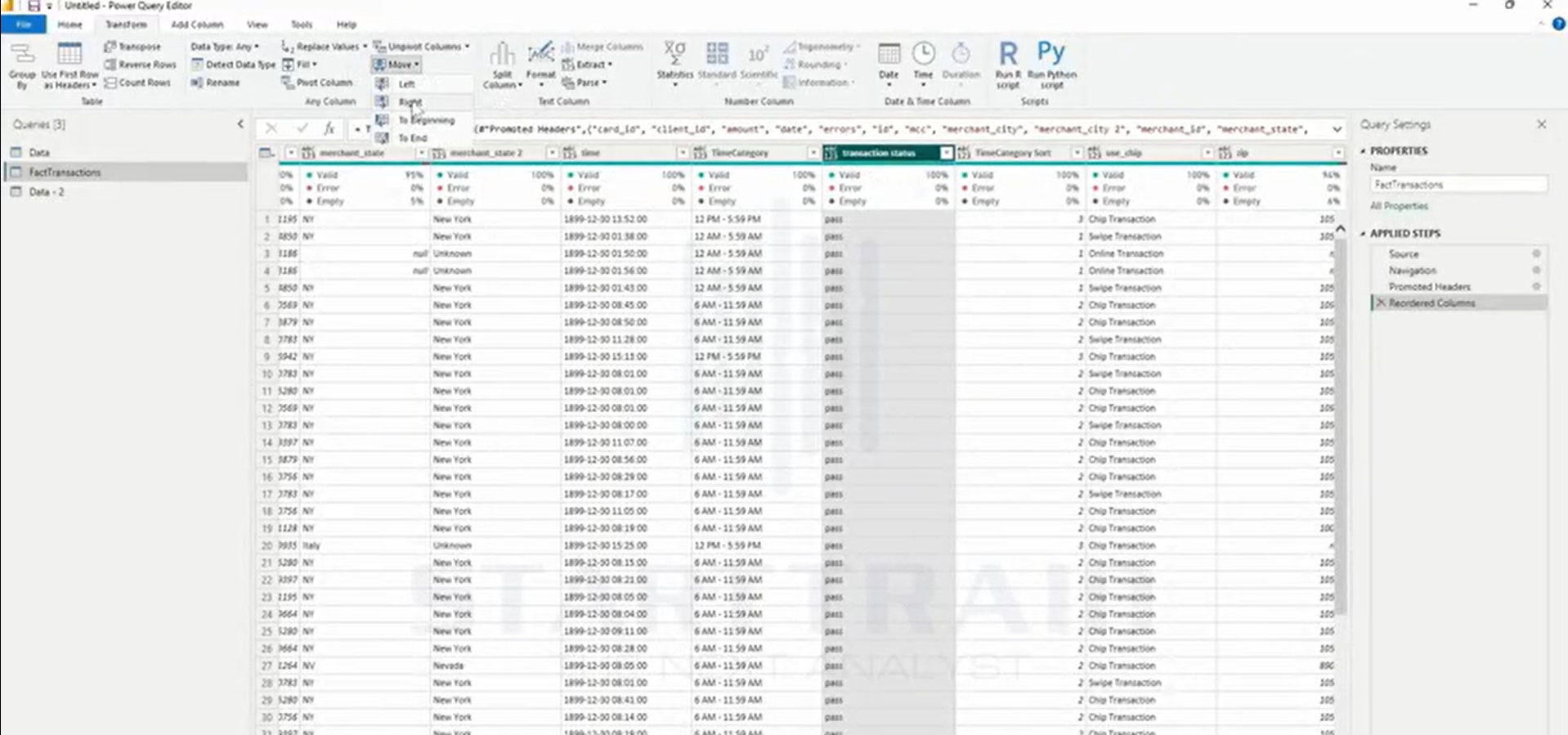Viewport: 1568px width, 735px height.
Task: Select the Data - 2 query
Action: pyautogui.click(x=47, y=192)
